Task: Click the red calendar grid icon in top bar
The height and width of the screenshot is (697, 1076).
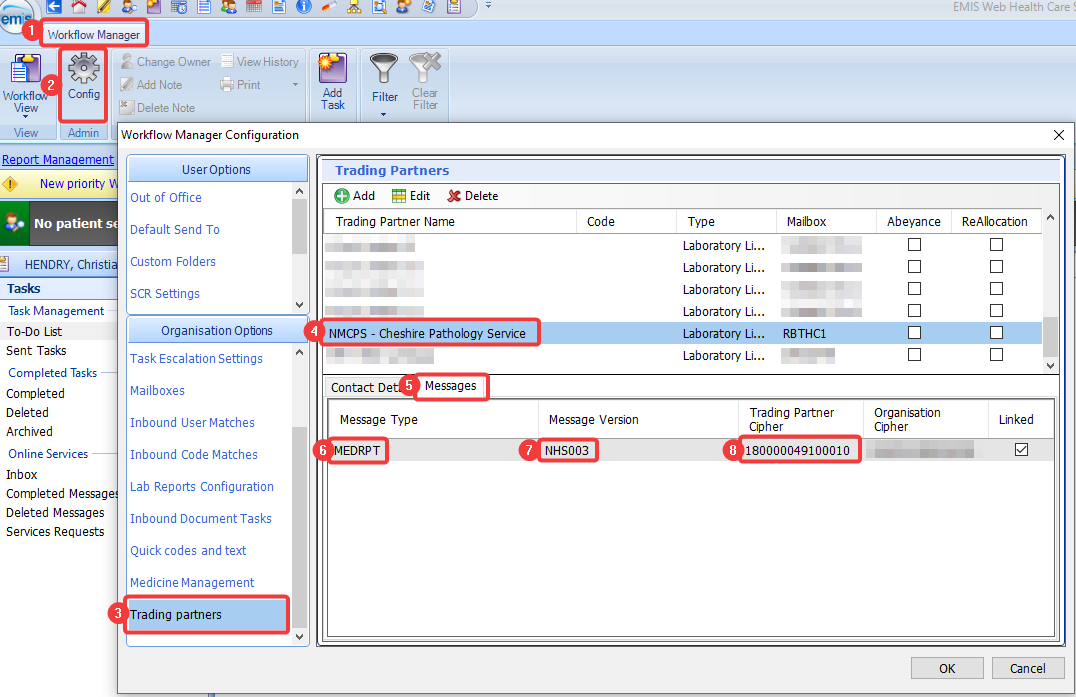Action: pyautogui.click(x=254, y=7)
